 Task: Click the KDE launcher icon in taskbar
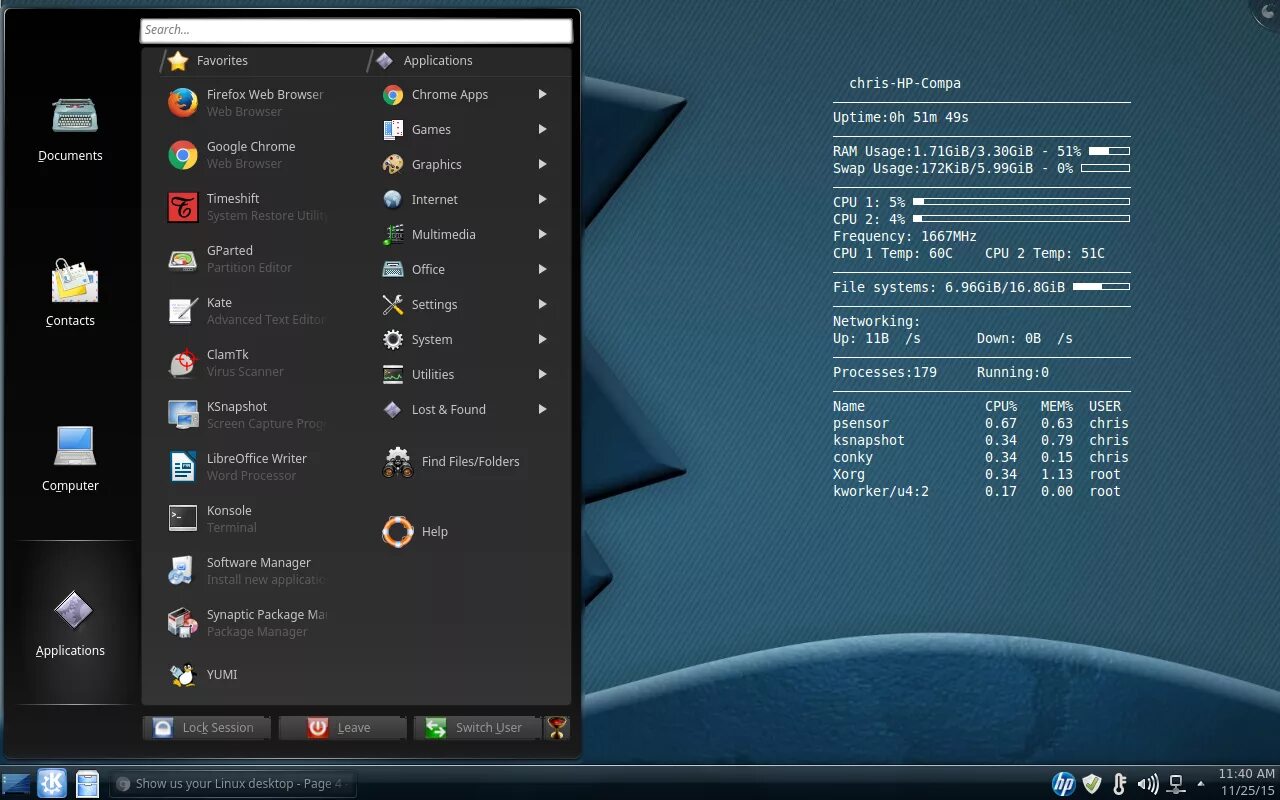[x=52, y=783]
